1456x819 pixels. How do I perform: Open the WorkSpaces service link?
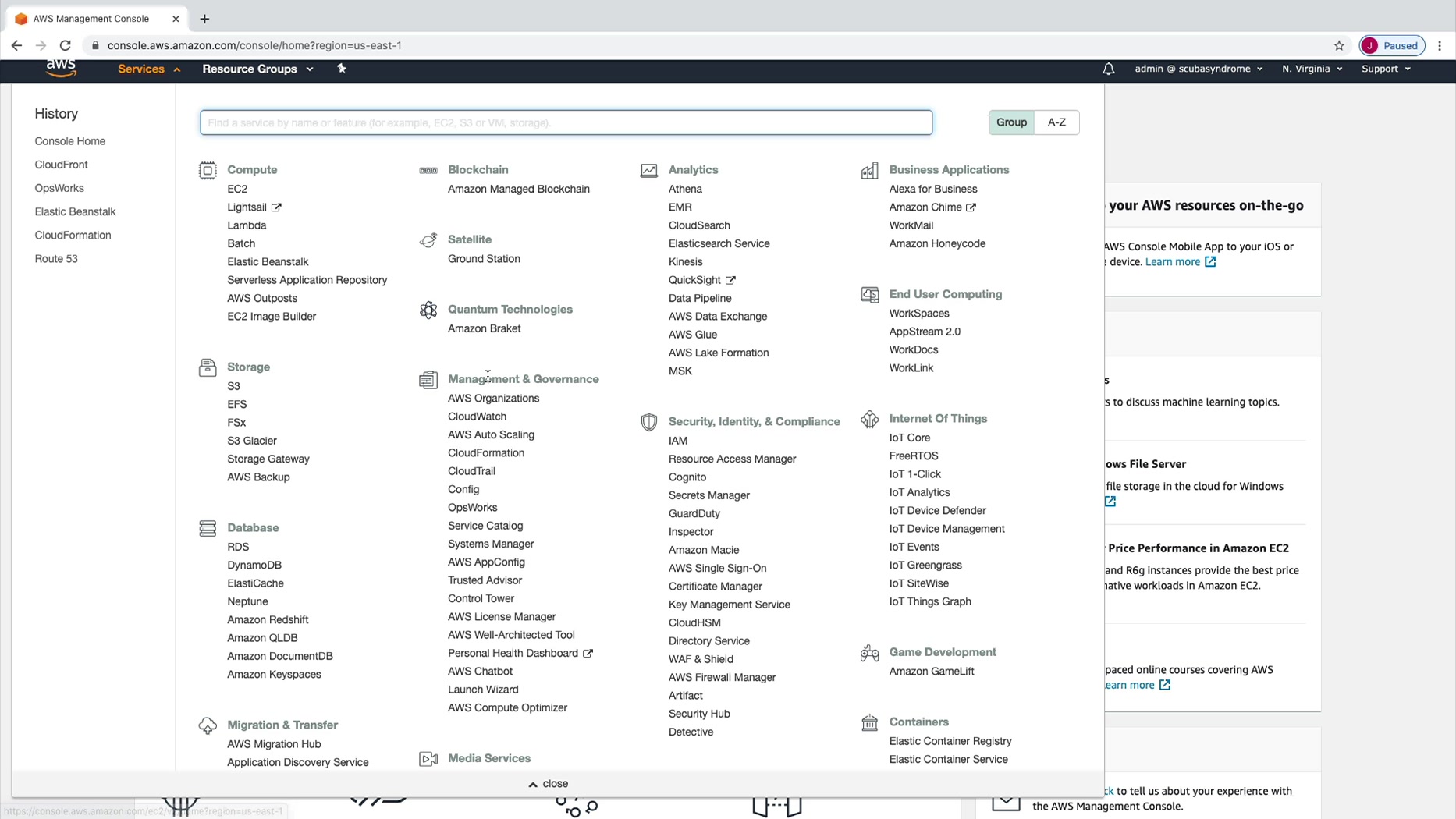tap(919, 314)
